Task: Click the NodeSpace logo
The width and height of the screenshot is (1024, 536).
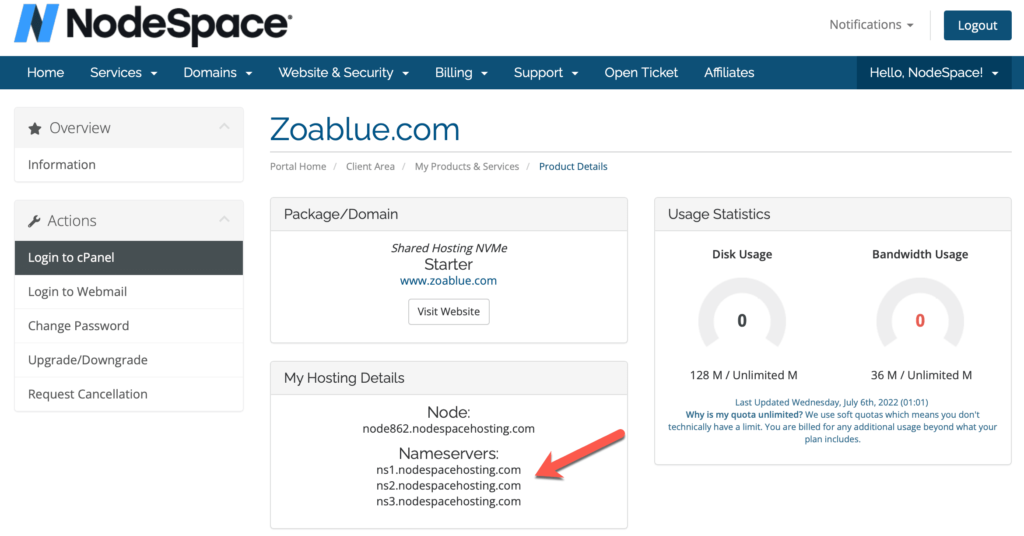Action: click(153, 24)
